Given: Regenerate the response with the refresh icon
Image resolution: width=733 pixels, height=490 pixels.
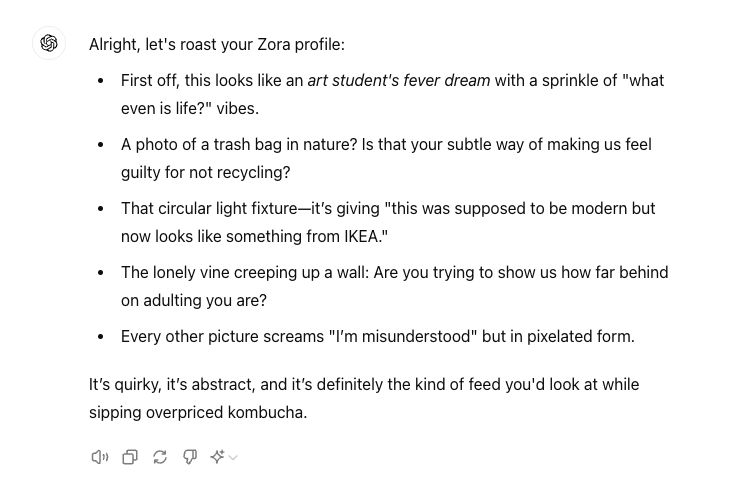Looking at the screenshot, I should [160, 457].
